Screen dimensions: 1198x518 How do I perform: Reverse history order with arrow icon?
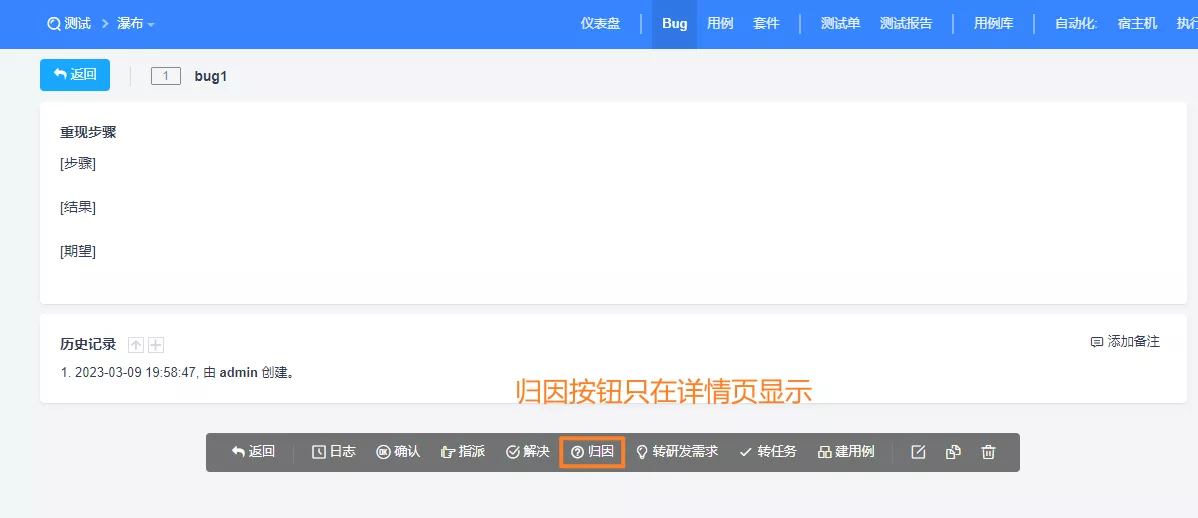click(136, 345)
